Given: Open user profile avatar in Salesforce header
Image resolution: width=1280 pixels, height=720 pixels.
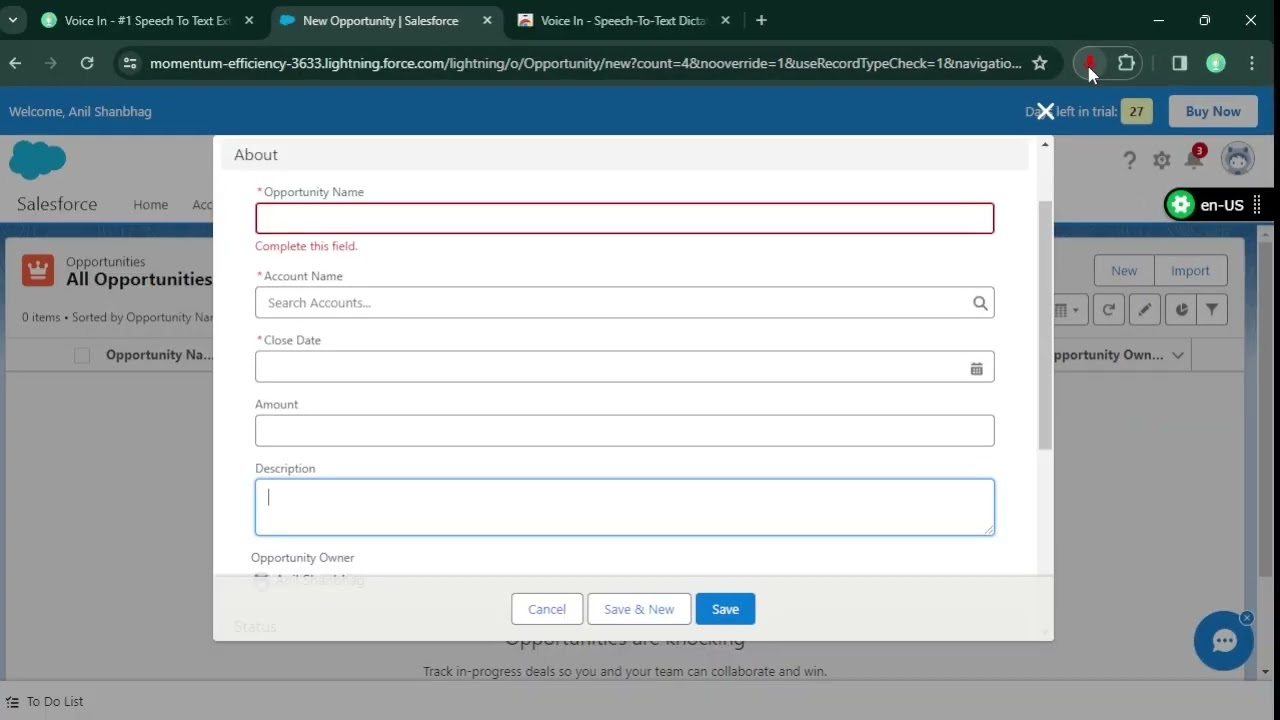Looking at the screenshot, I should pos(1238,158).
